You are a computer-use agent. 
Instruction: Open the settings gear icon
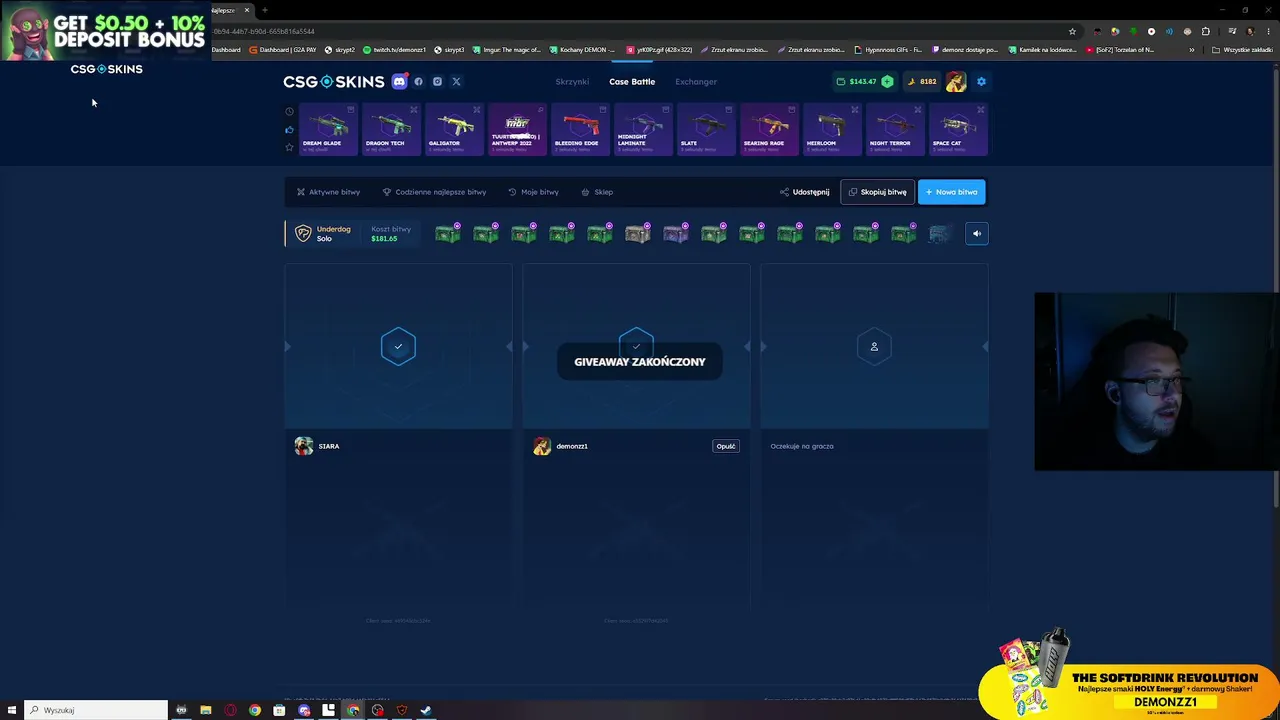click(981, 82)
